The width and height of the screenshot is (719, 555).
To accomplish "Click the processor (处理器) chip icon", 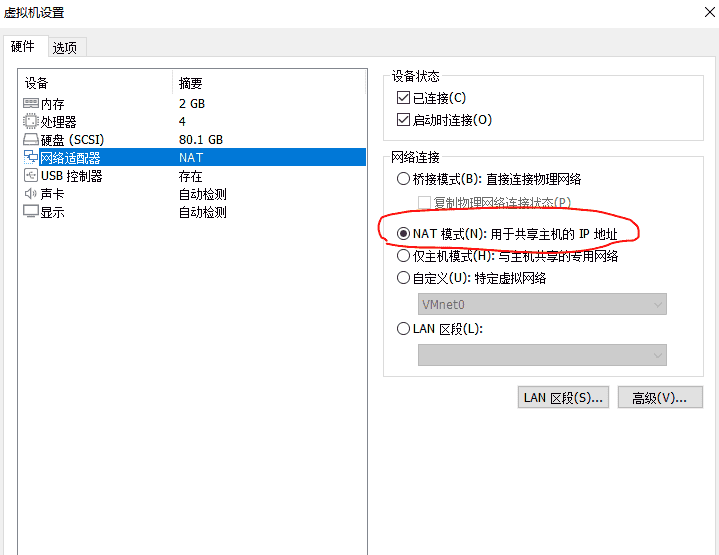I will [31, 122].
